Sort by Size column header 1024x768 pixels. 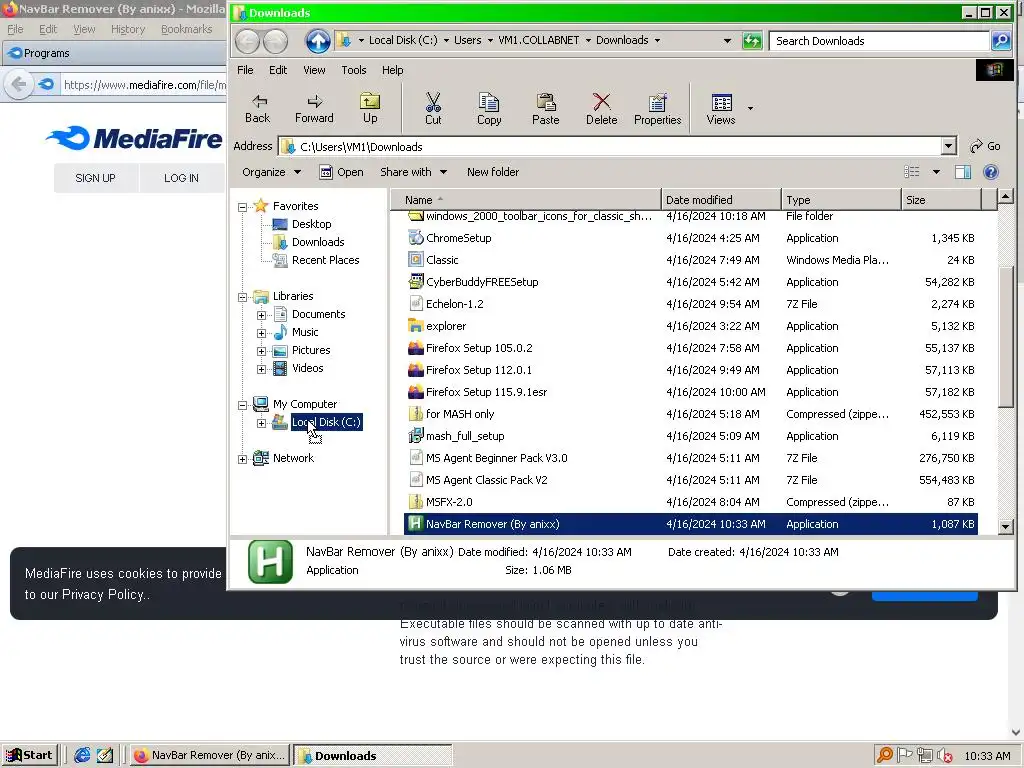pyautogui.click(x=941, y=200)
